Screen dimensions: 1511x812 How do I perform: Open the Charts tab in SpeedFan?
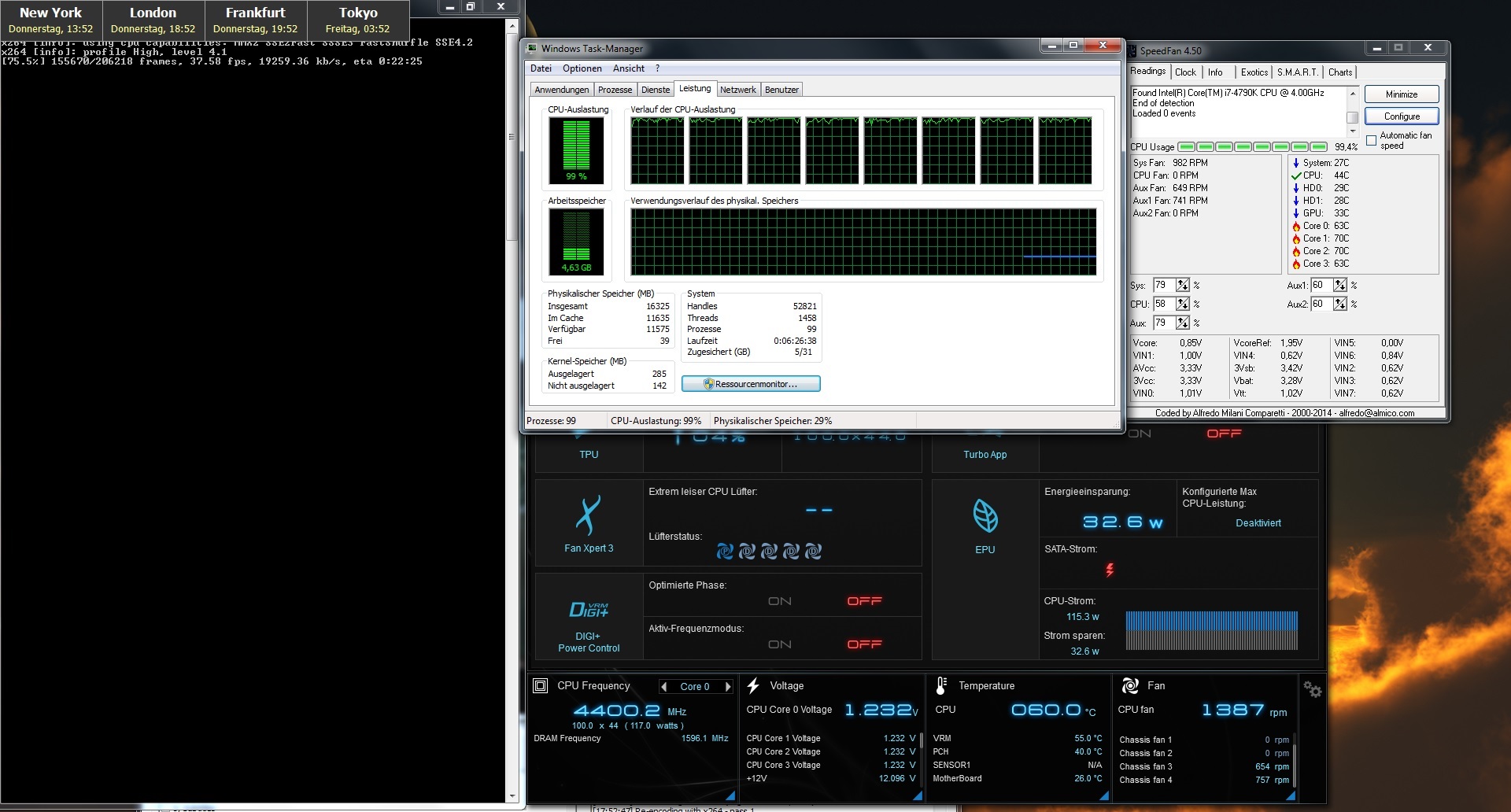[x=1340, y=72]
